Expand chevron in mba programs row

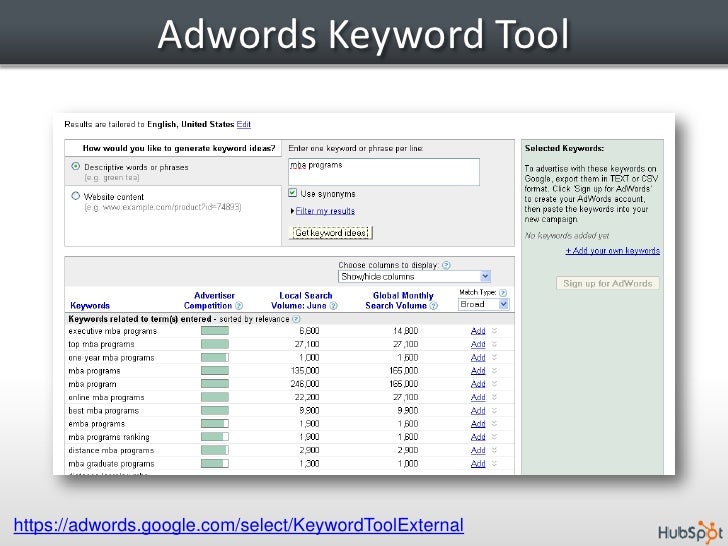point(494,371)
